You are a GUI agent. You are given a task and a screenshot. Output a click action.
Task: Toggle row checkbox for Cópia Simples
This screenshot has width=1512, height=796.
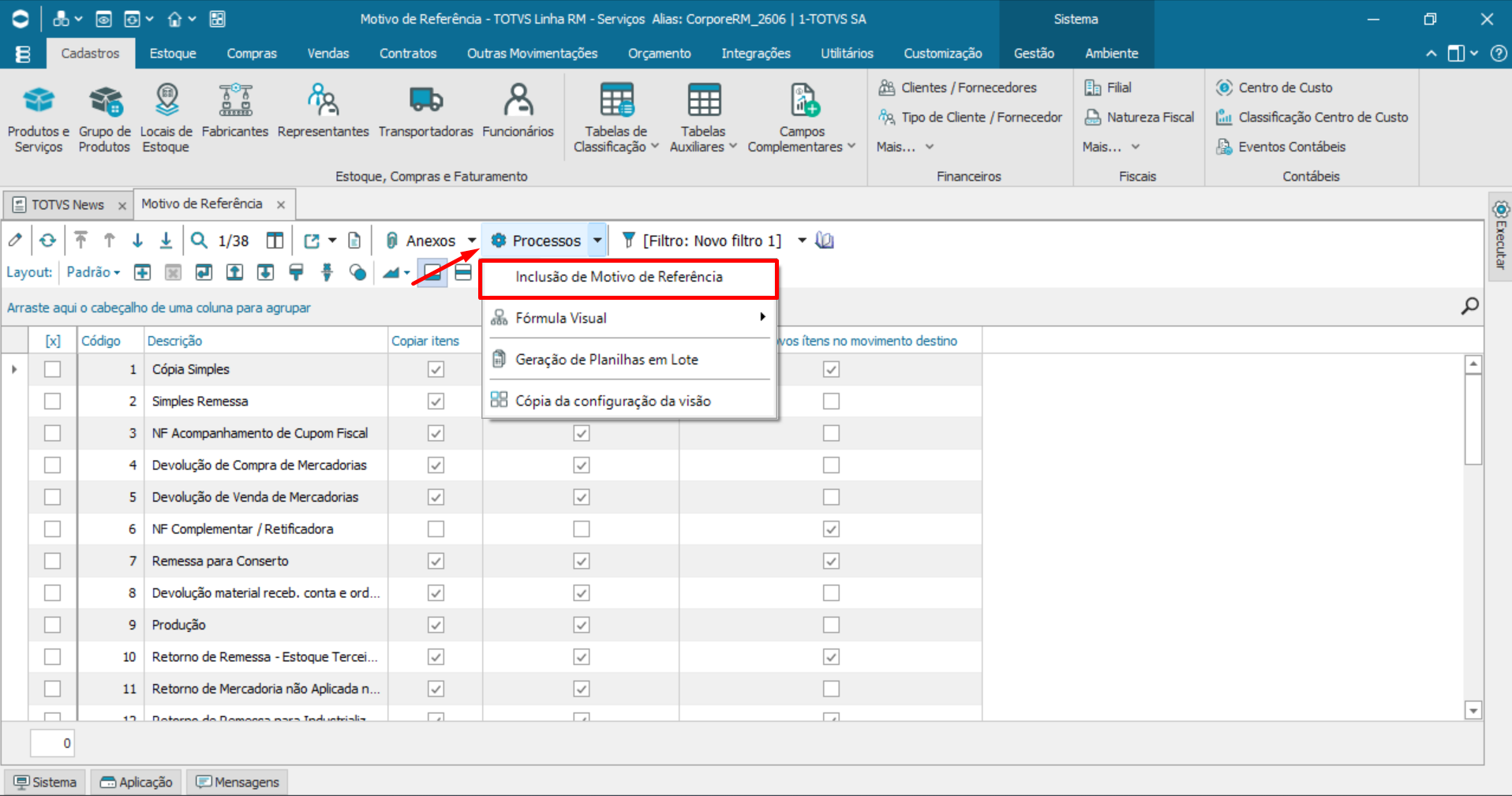point(52,369)
